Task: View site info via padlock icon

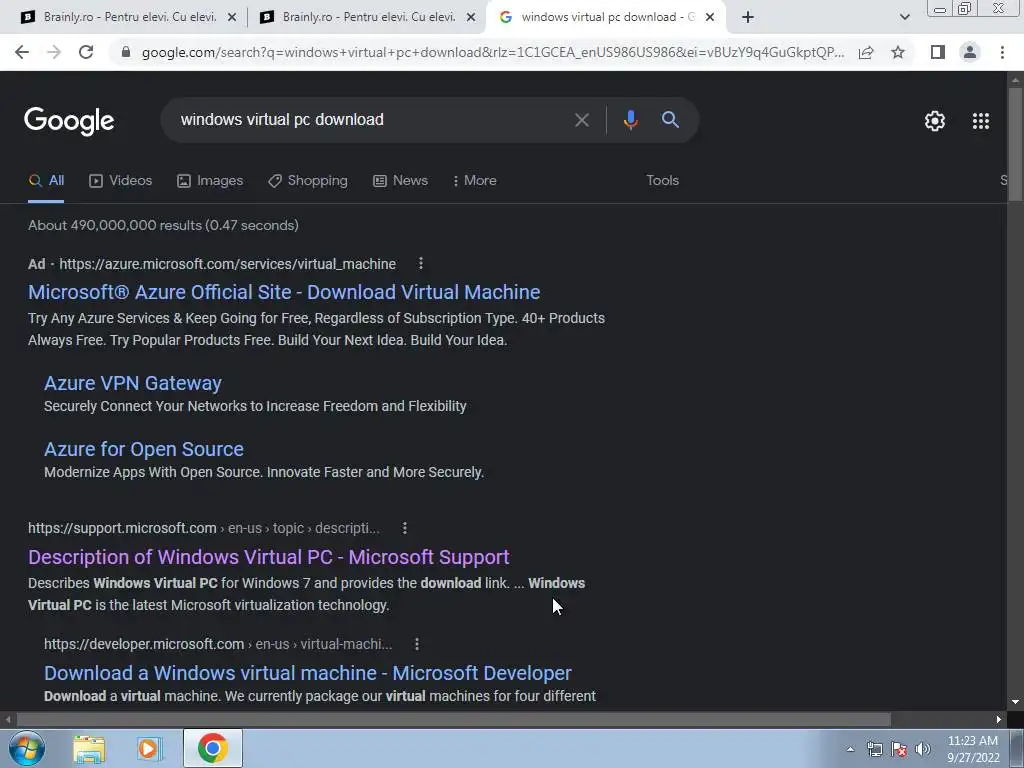Action: 126,52
